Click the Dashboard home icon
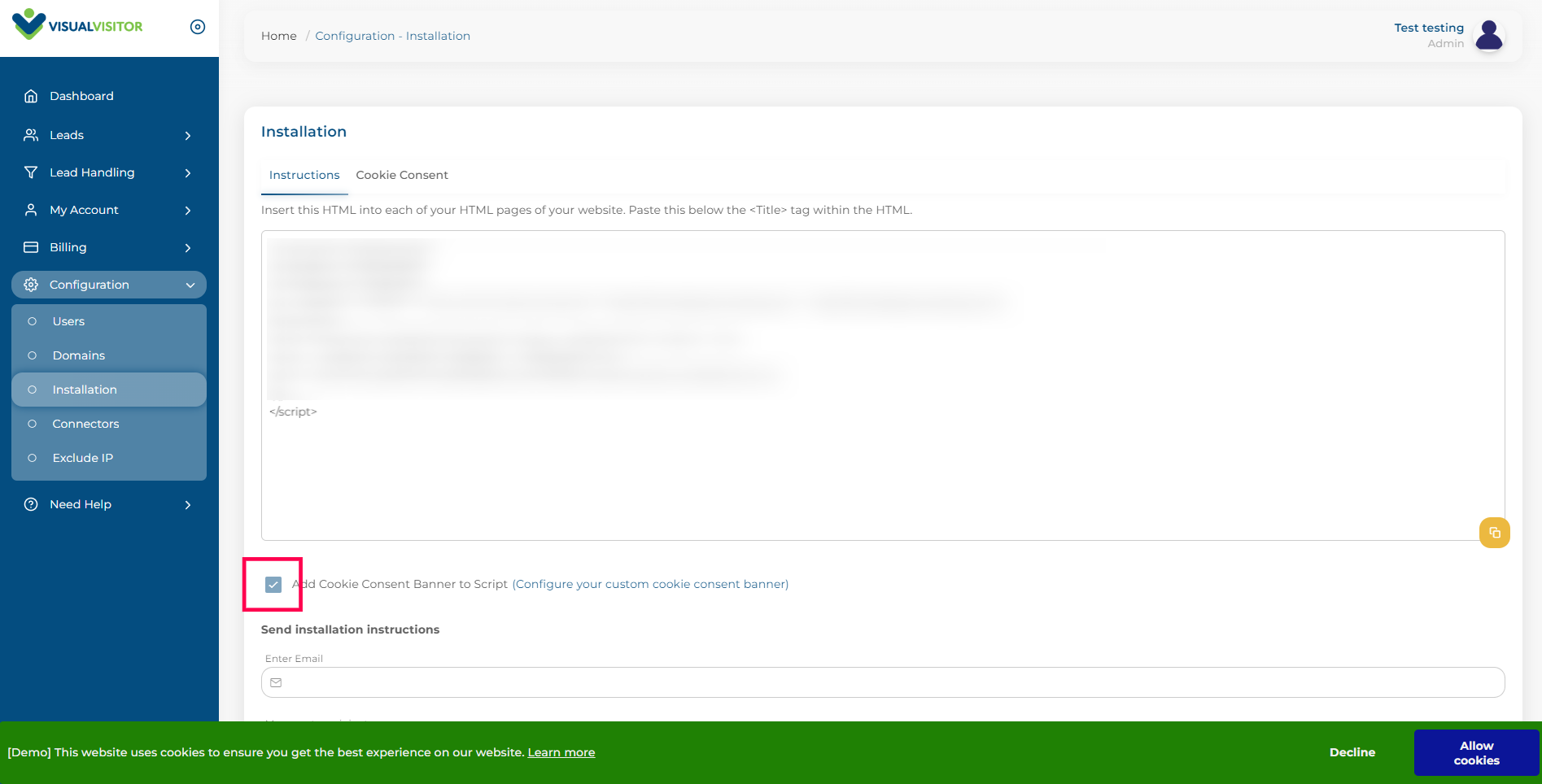Screen dimensions: 1542x784 pos(31,96)
